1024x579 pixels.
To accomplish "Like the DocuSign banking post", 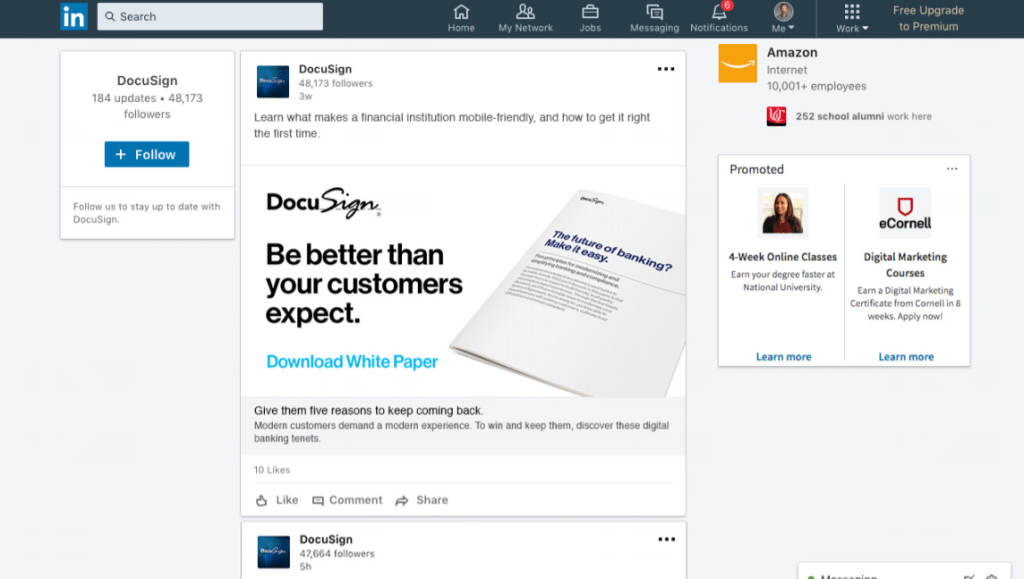I will [x=277, y=500].
